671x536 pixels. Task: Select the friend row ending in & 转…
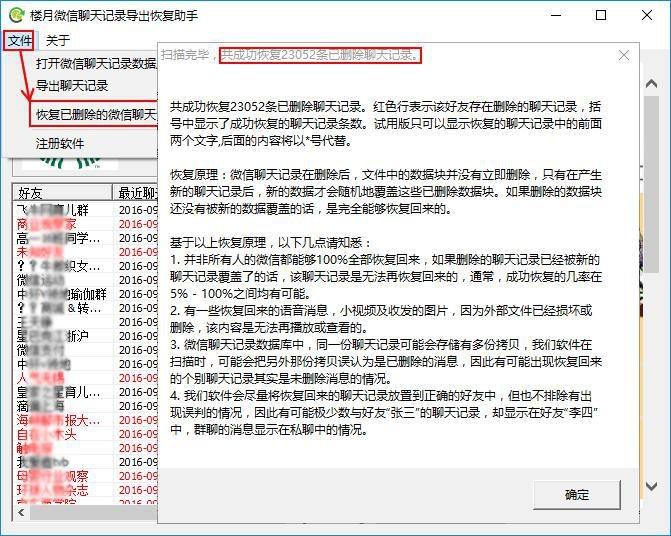(86, 308)
